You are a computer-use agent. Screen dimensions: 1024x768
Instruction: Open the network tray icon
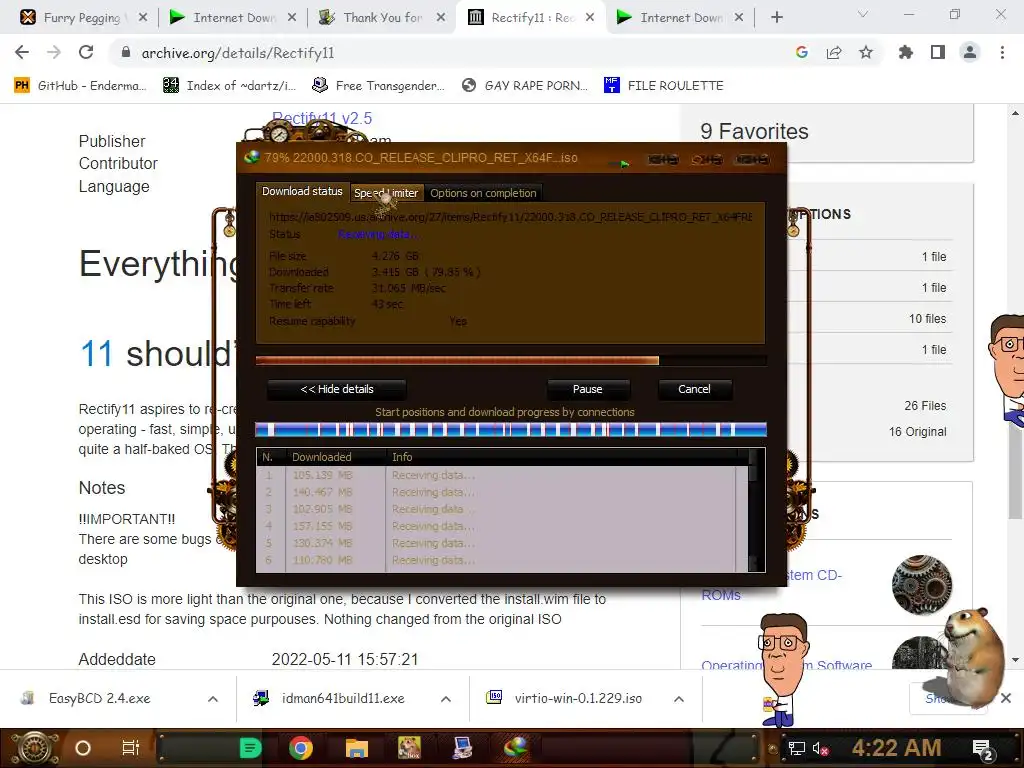pos(797,749)
